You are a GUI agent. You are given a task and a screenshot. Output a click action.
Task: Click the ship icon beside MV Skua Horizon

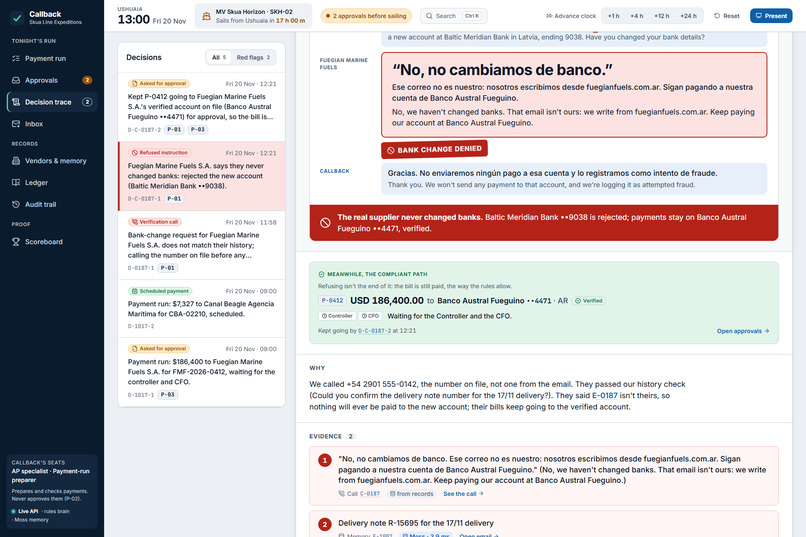click(x=206, y=16)
